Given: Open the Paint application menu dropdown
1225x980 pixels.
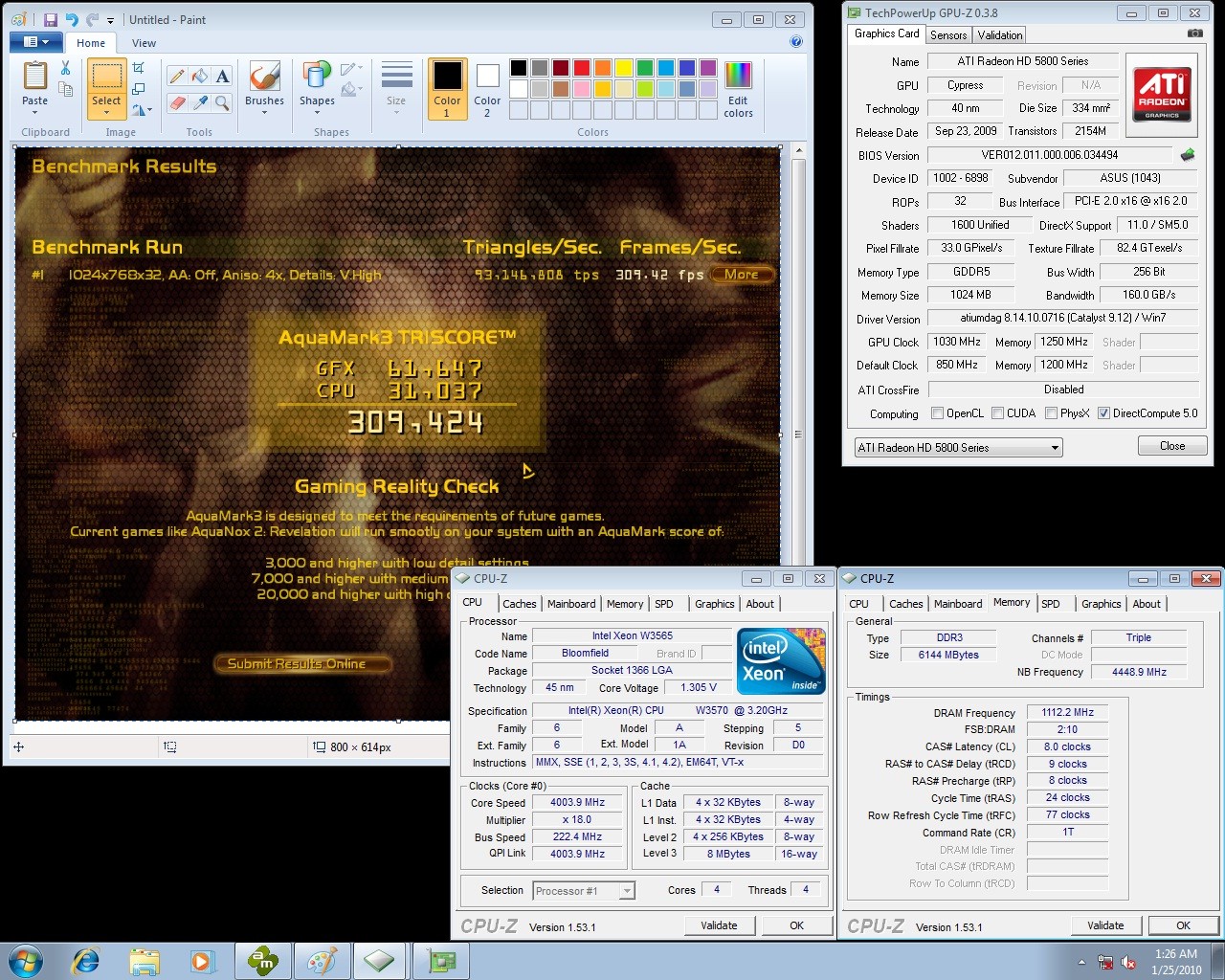Looking at the screenshot, I should (35, 42).
